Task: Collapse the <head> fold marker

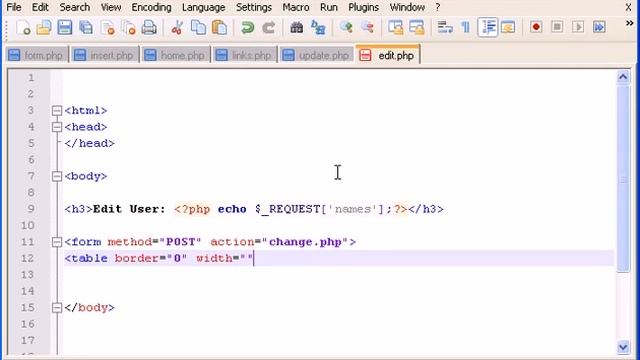Action: [x=57, y=127]
